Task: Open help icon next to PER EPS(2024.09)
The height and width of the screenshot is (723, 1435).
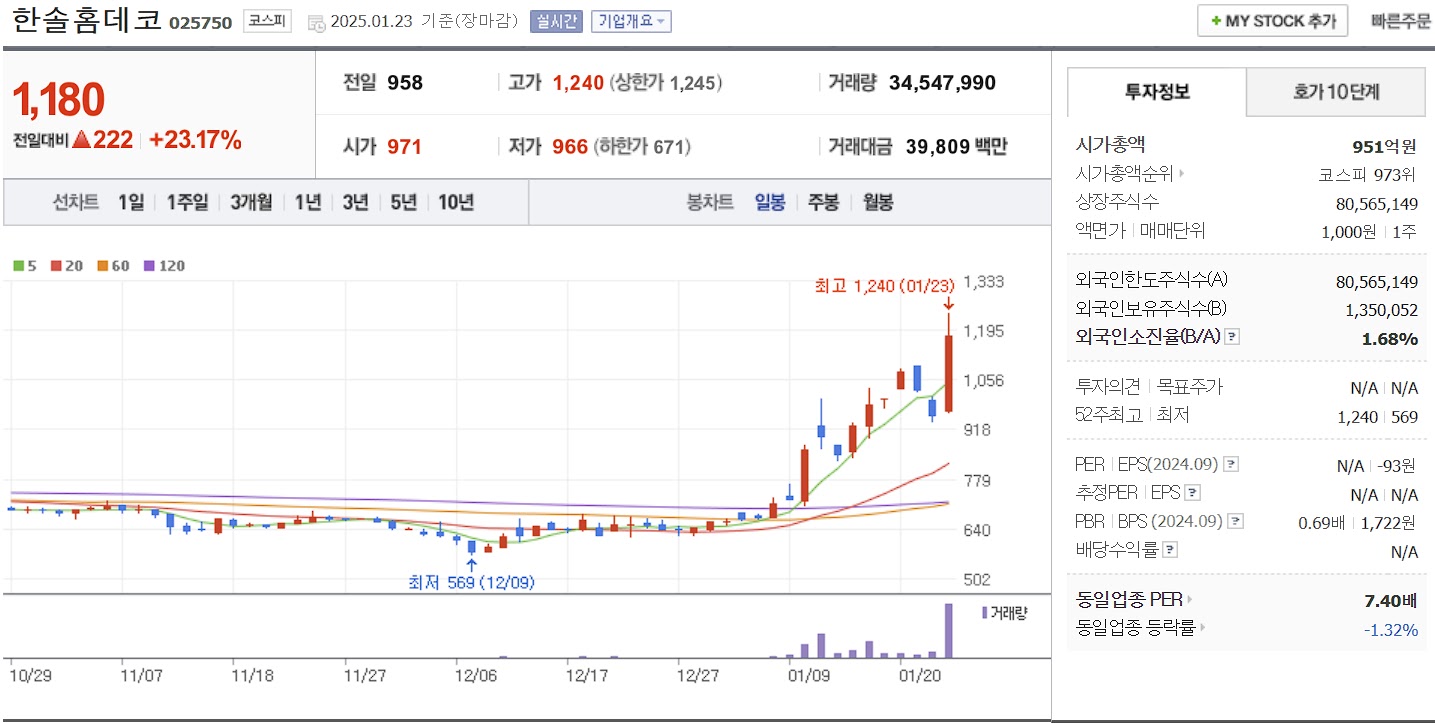Action: point(1231,464)
